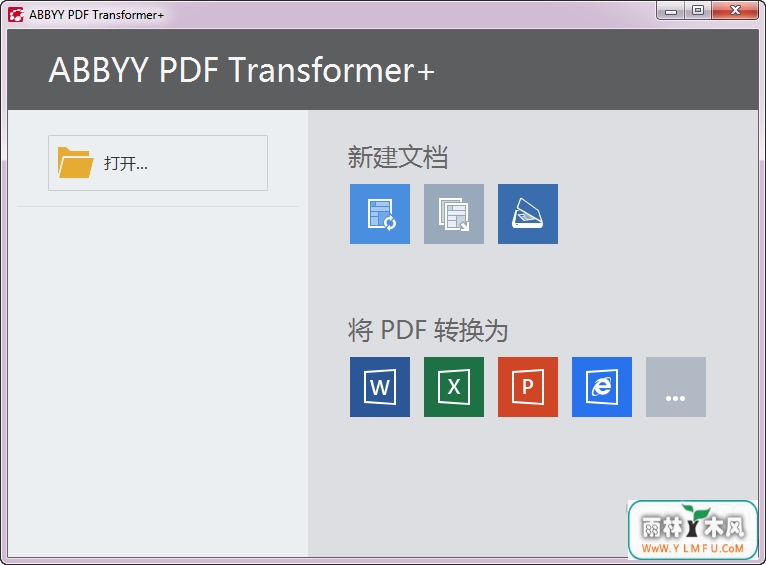Create new document from scanner icon

(x=528, y=214)
